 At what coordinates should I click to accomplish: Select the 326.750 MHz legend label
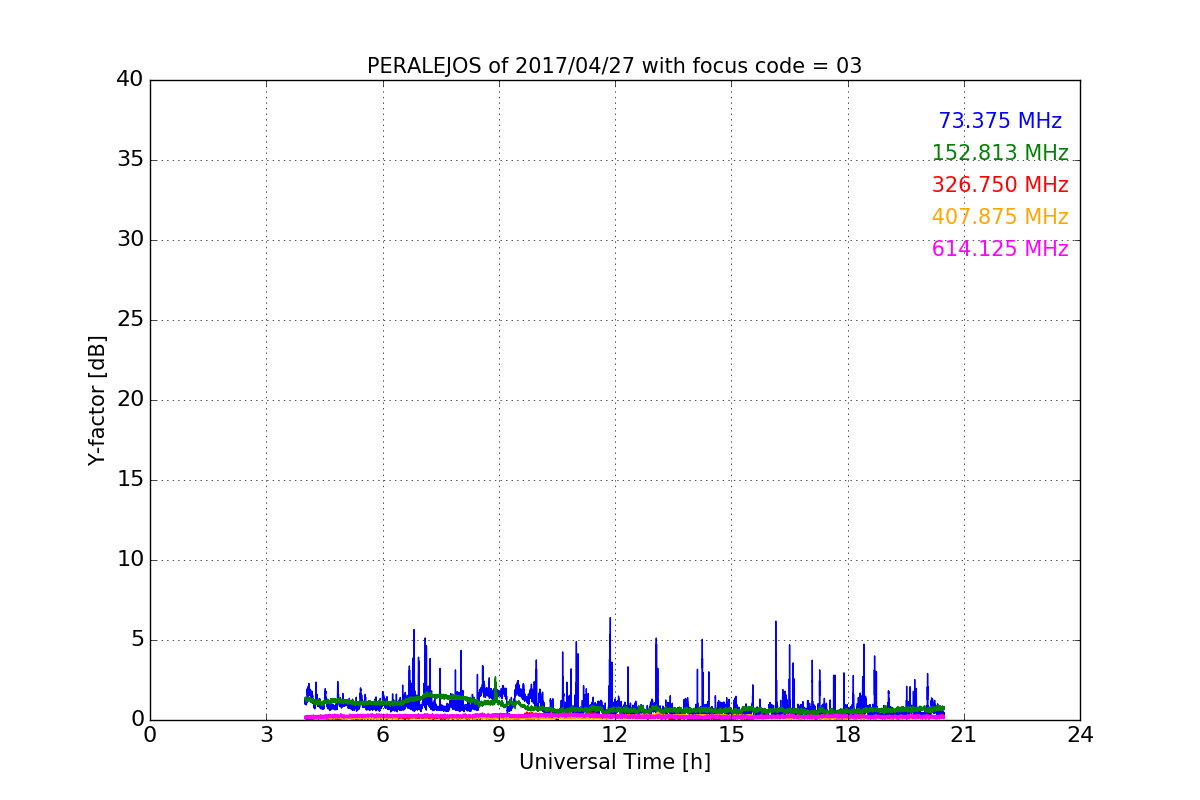point(1000,185)
